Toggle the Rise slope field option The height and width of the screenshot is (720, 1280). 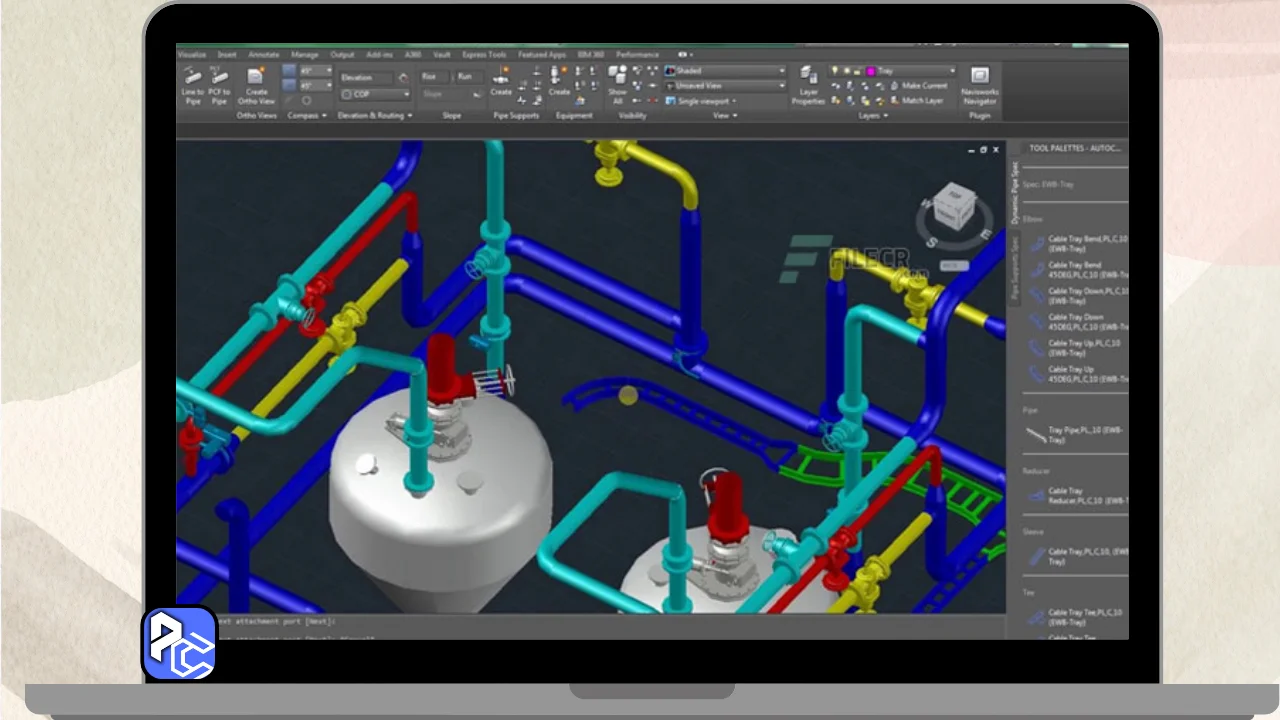tap(431, 77)
